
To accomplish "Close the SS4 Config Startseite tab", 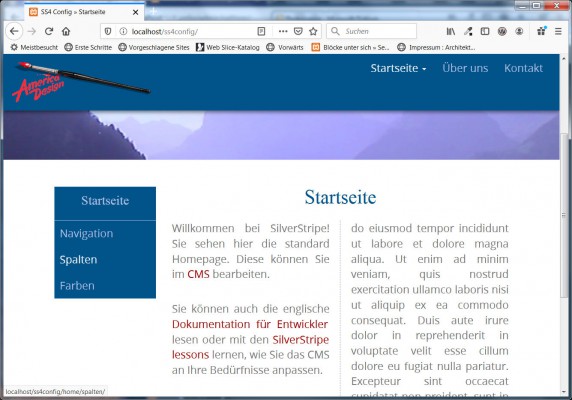I will tap(135, 12).
